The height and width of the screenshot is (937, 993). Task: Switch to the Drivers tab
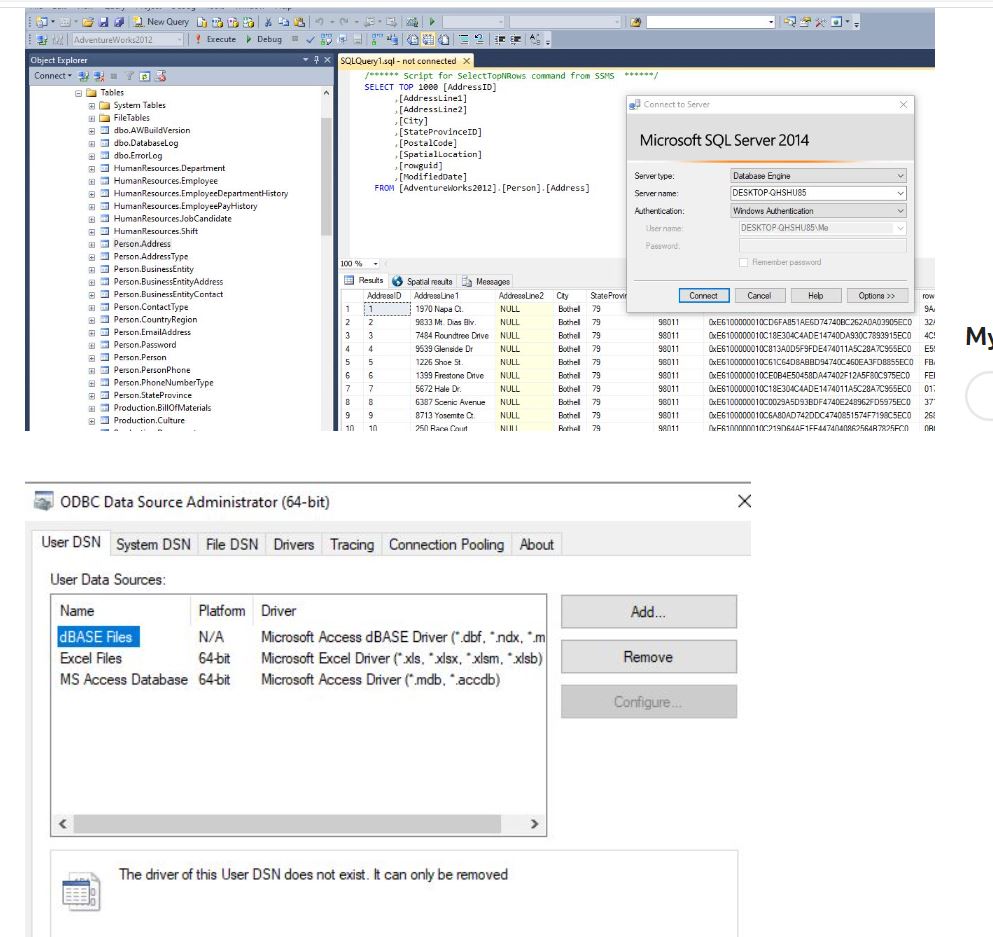coord(294,544)
